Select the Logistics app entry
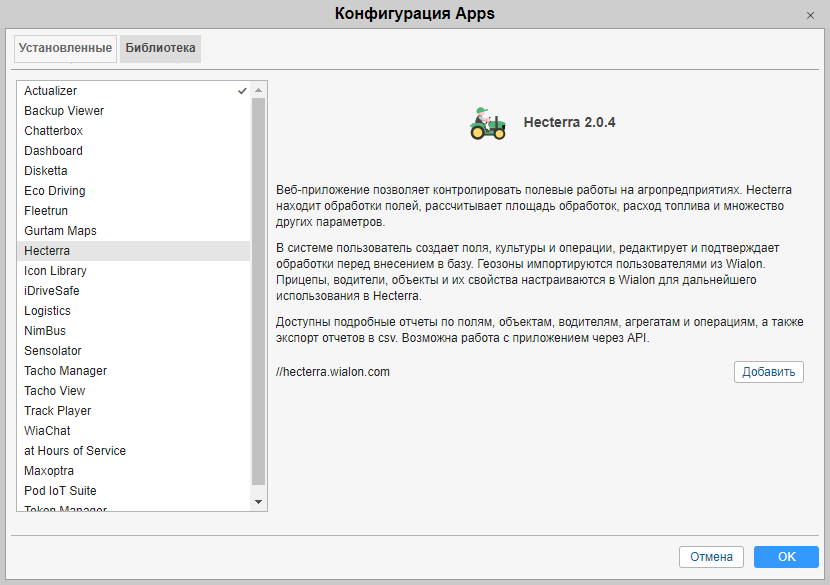This screenshot has height=585, width=830. click(133, 311)
